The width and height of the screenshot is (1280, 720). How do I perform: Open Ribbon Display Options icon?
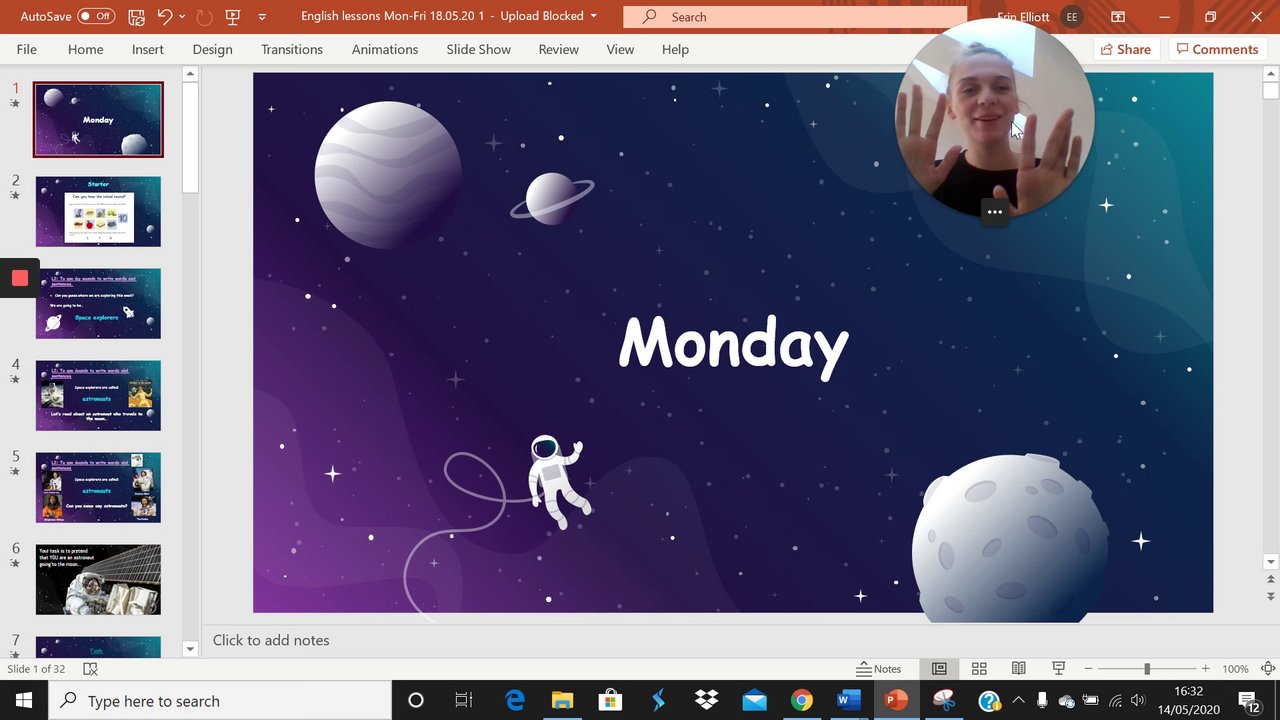(x=1118, y=17)
